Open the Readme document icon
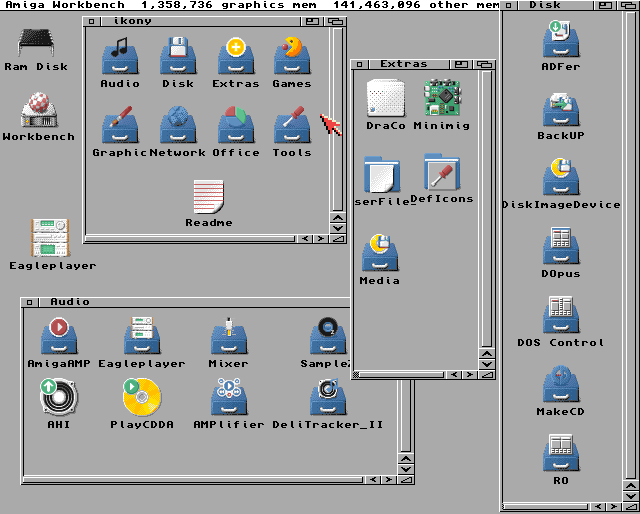 (x=208, y=197)
